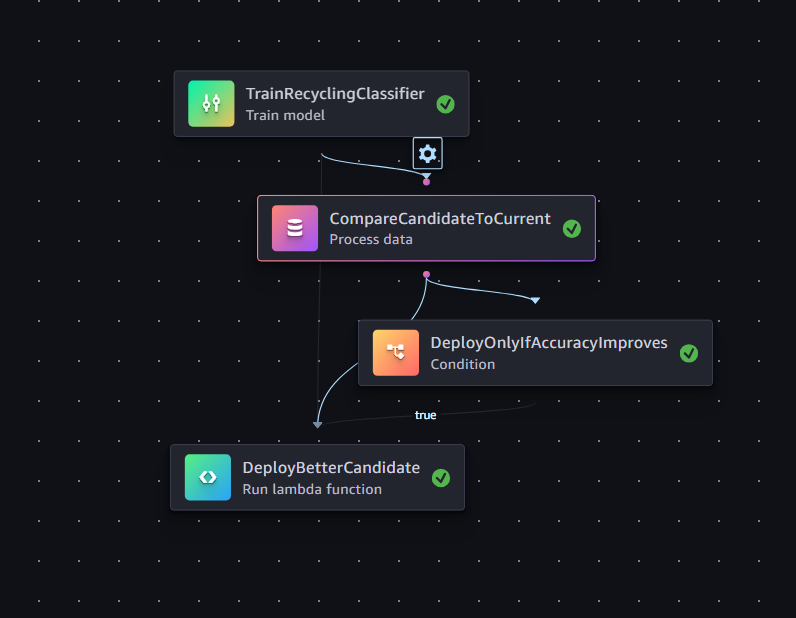Click the TrainRecyclingClassifier train model icon

click(211, 104)
